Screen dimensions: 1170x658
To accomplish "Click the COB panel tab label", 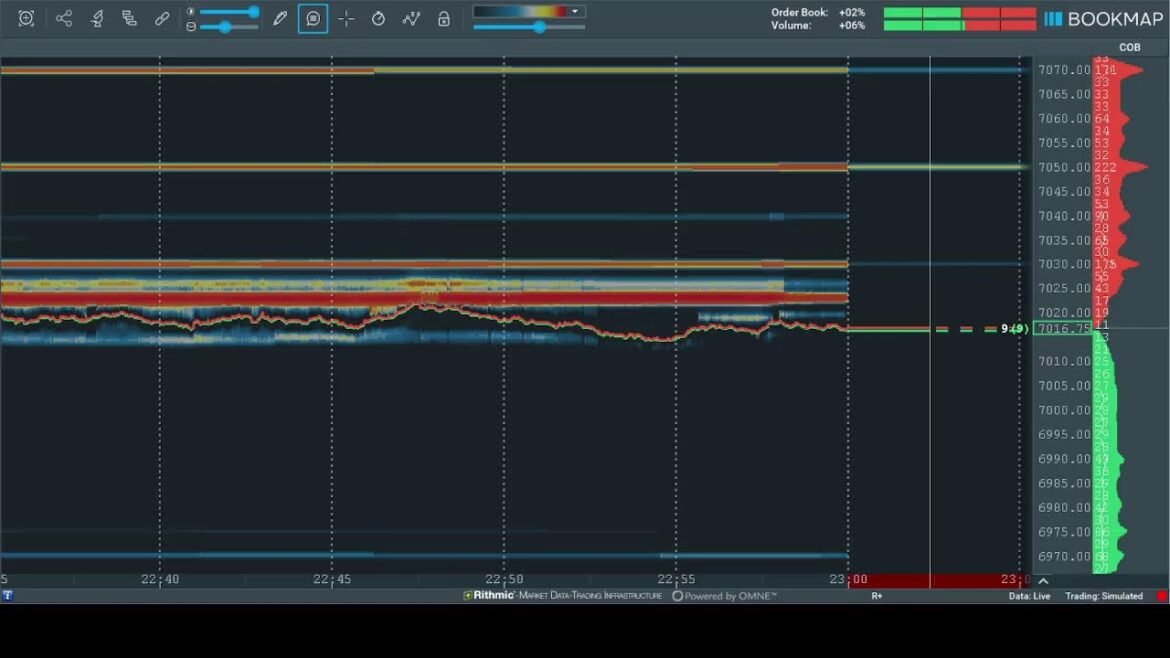I will [1129, 46].
